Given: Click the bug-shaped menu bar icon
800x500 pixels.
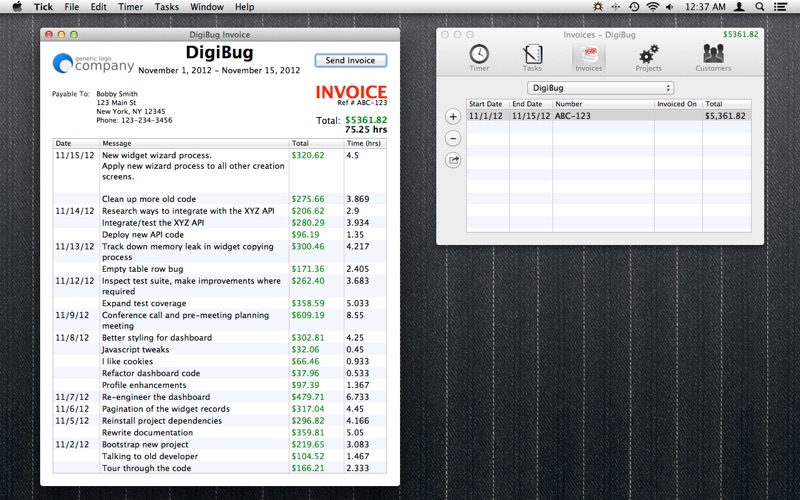Looking at the screenshot, I should click(x=598, y=7).
